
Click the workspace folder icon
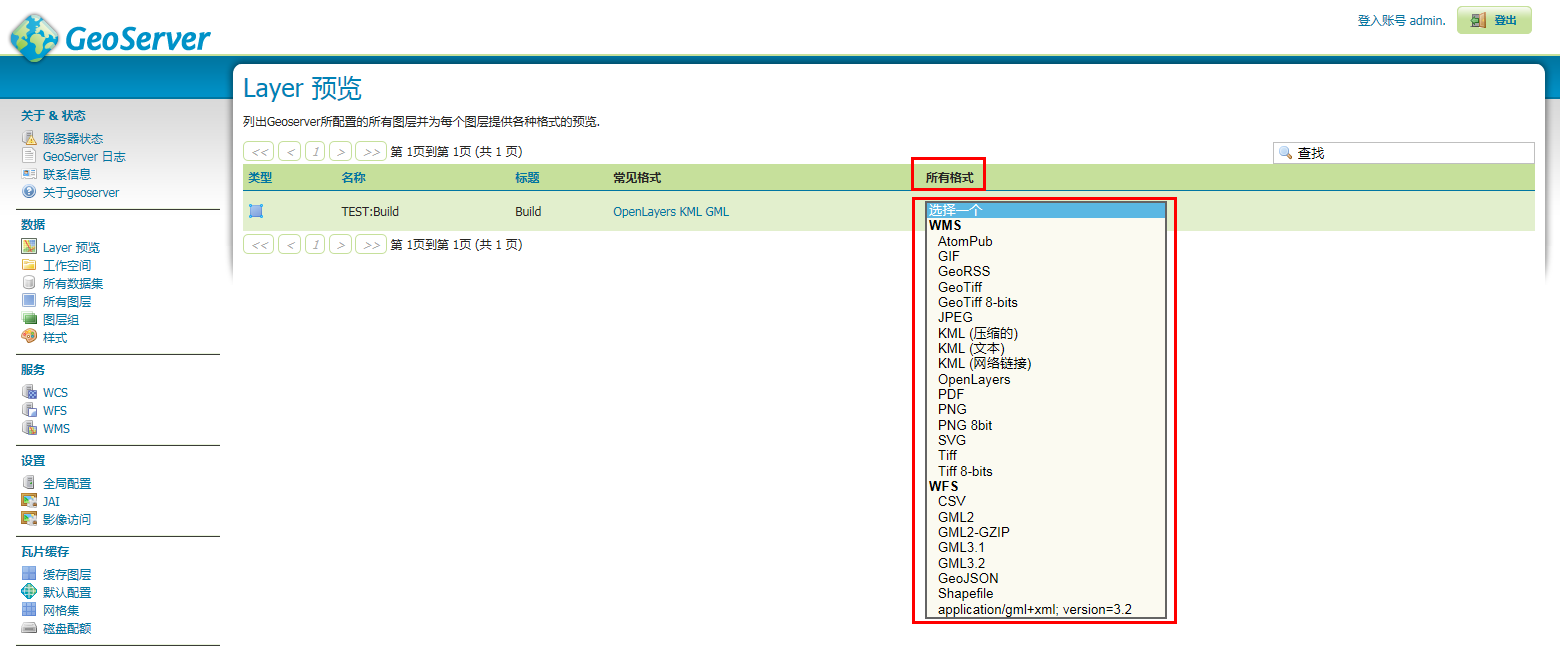29,265
